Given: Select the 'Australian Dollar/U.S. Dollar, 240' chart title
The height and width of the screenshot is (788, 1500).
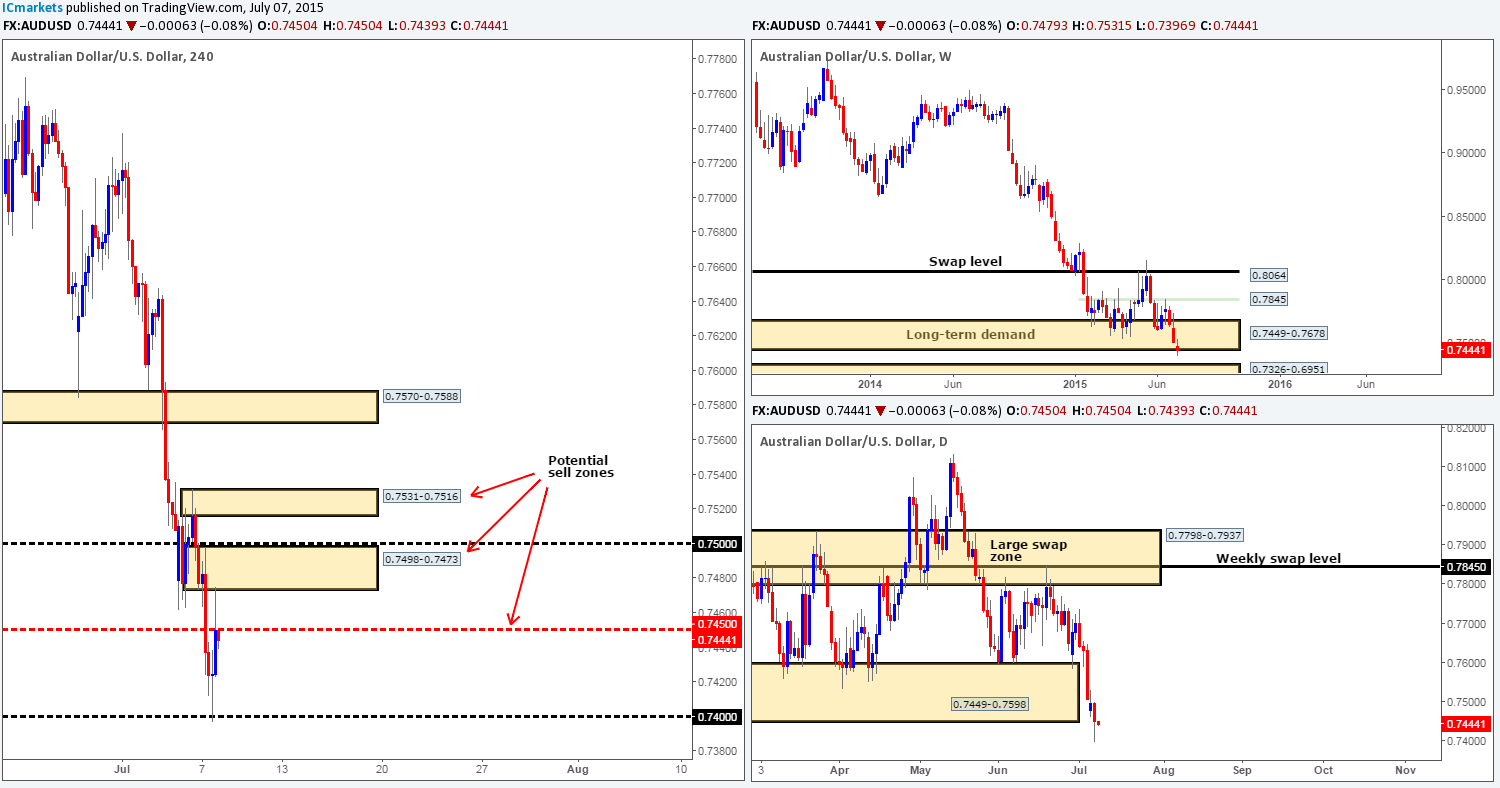Looking at the screenshot, I should click(112, 56).
